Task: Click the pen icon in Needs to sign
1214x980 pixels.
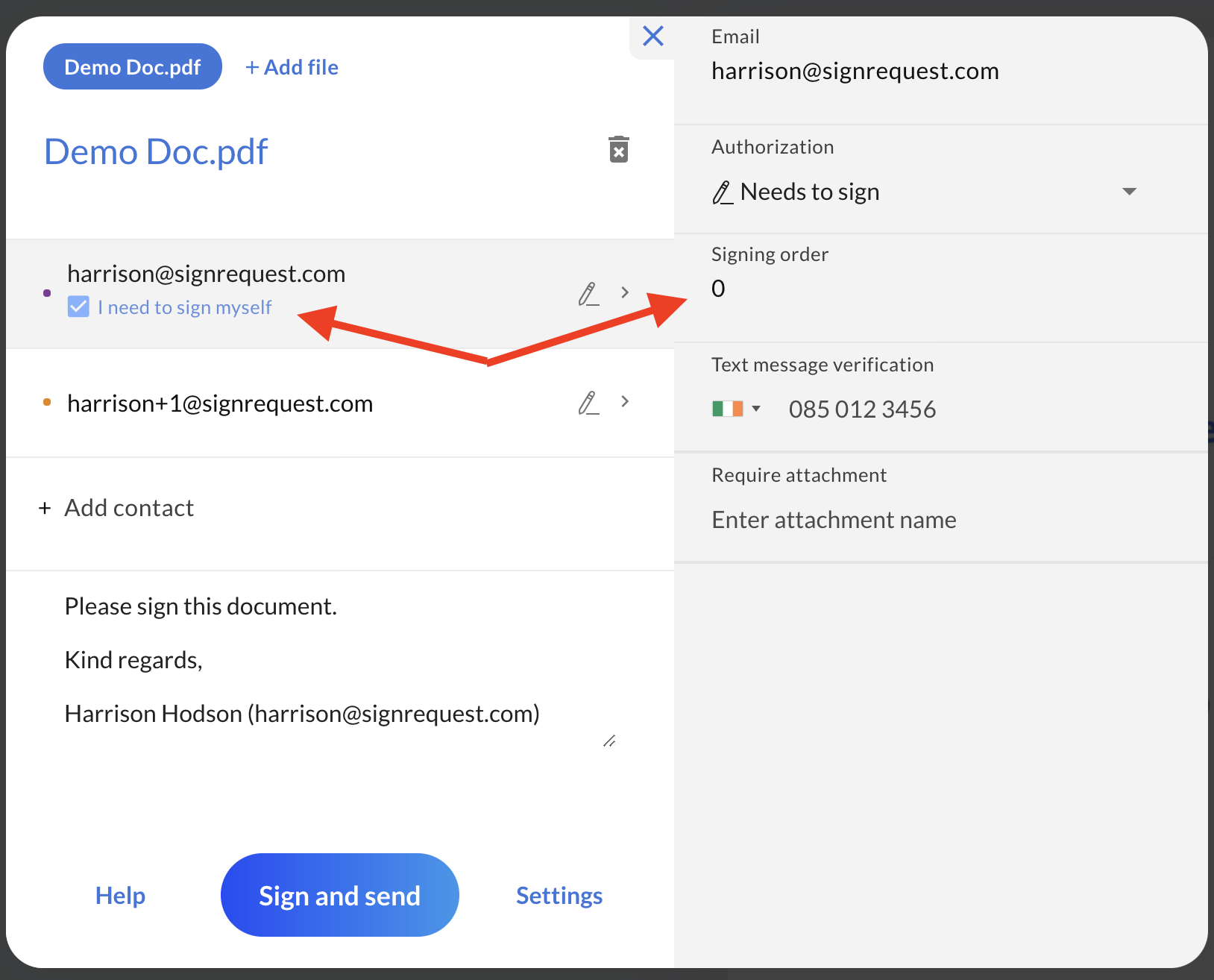Action: coord(722,192)
